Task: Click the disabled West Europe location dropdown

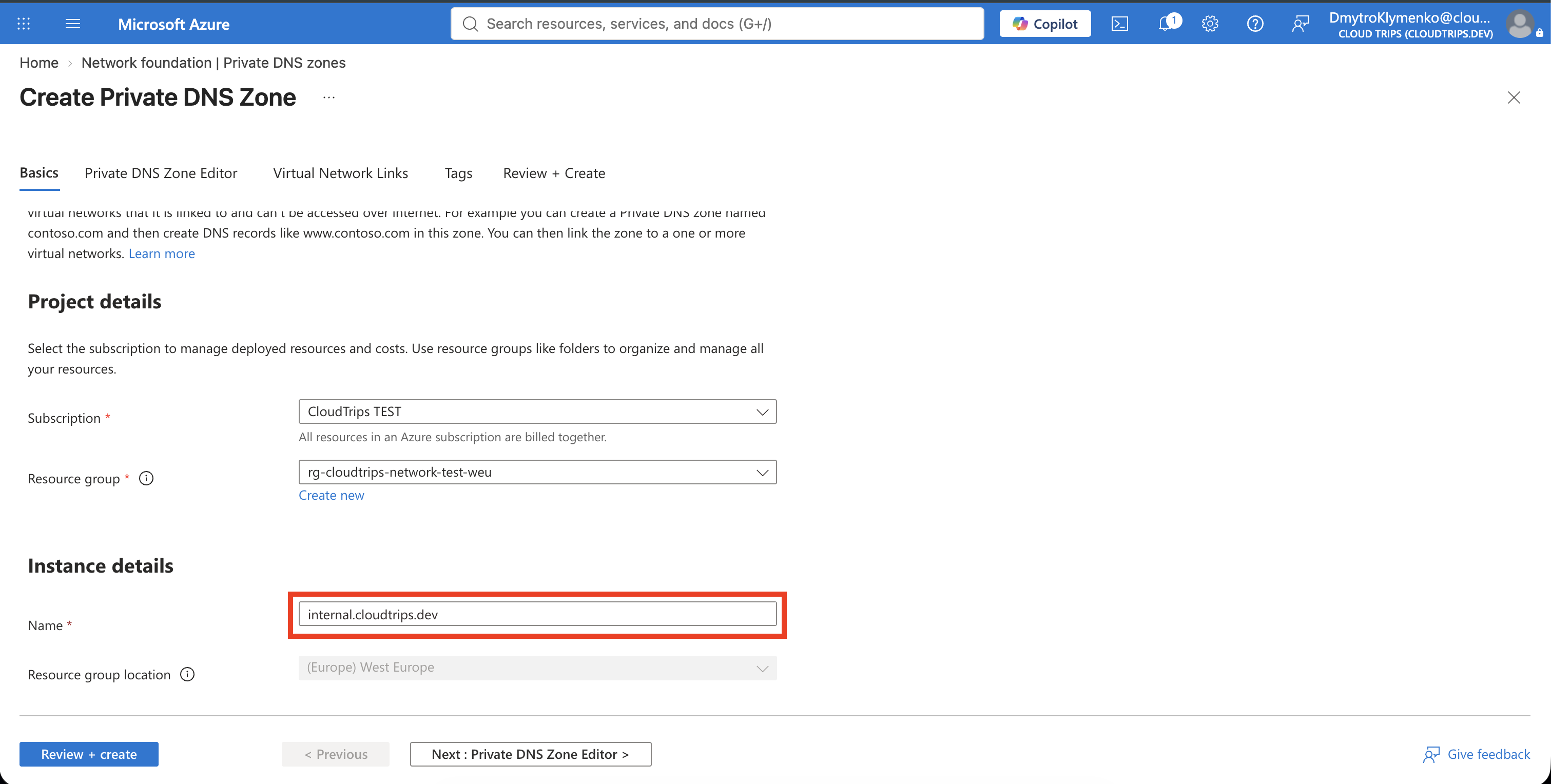Action: click(537, 668)
